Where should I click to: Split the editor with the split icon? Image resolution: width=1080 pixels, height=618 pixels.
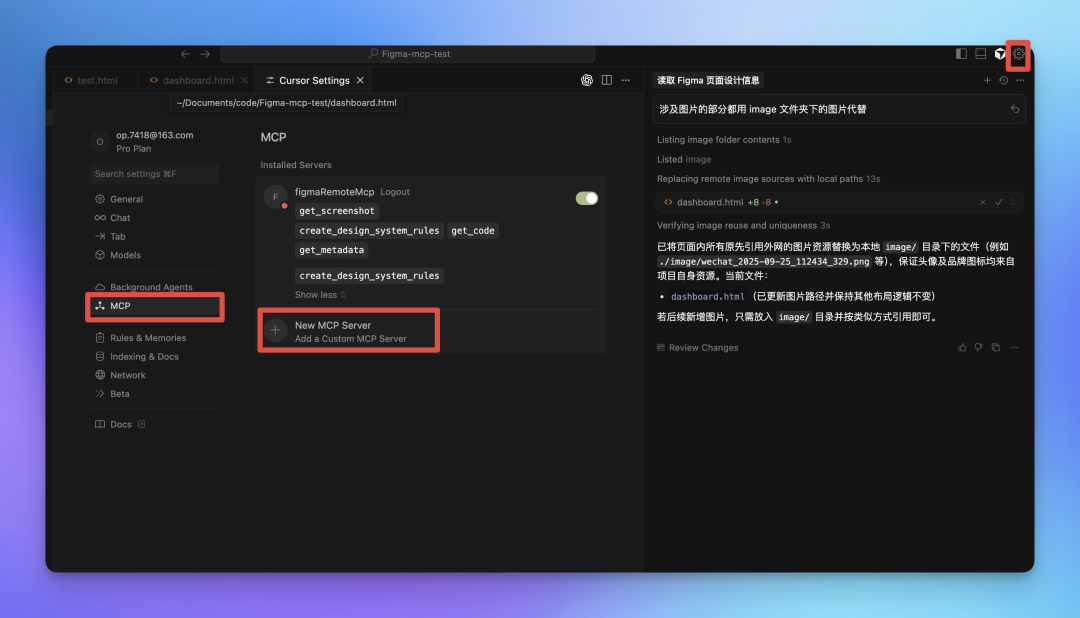click(x=607, y=81)
